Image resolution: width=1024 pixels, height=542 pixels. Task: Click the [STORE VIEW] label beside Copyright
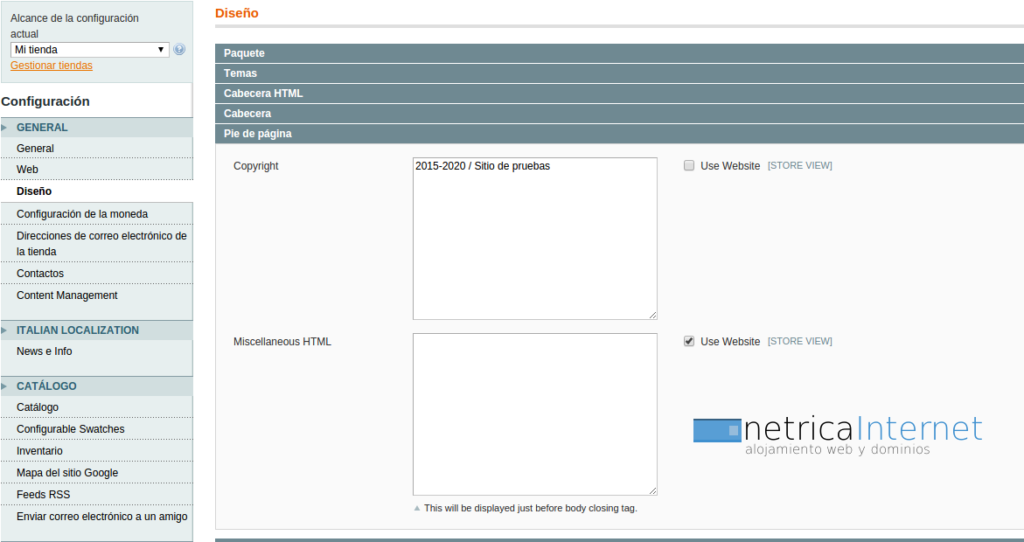click(x=800, y=166)
